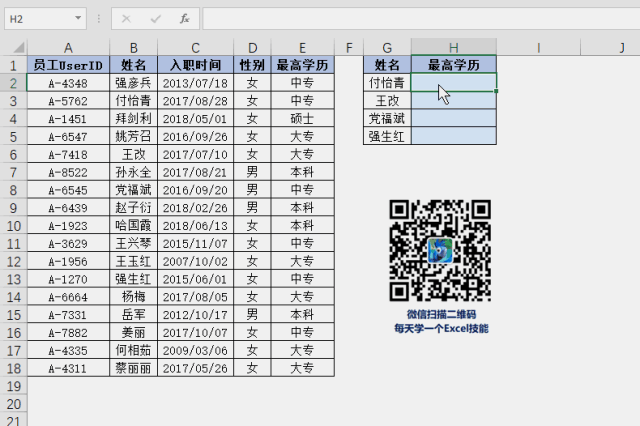
Task: Click the 员工UserID header cell
Action: point(68,65)
